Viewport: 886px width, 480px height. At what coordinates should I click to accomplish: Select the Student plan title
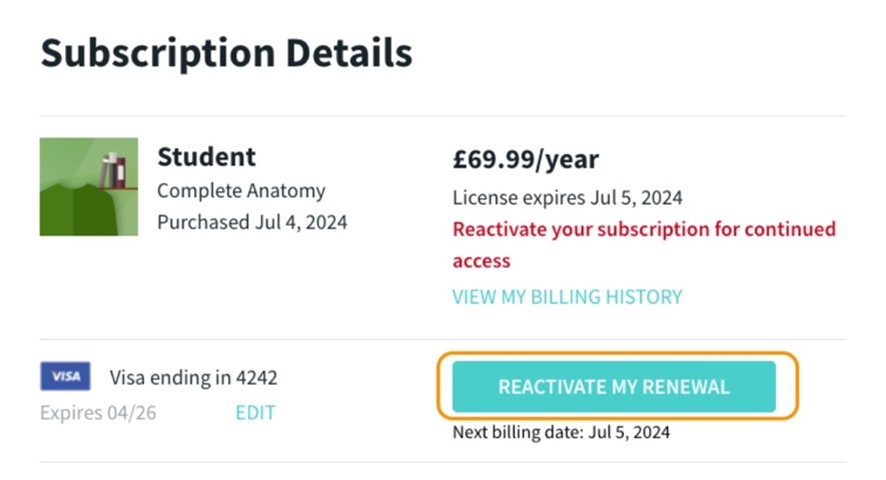click(206, 157)
